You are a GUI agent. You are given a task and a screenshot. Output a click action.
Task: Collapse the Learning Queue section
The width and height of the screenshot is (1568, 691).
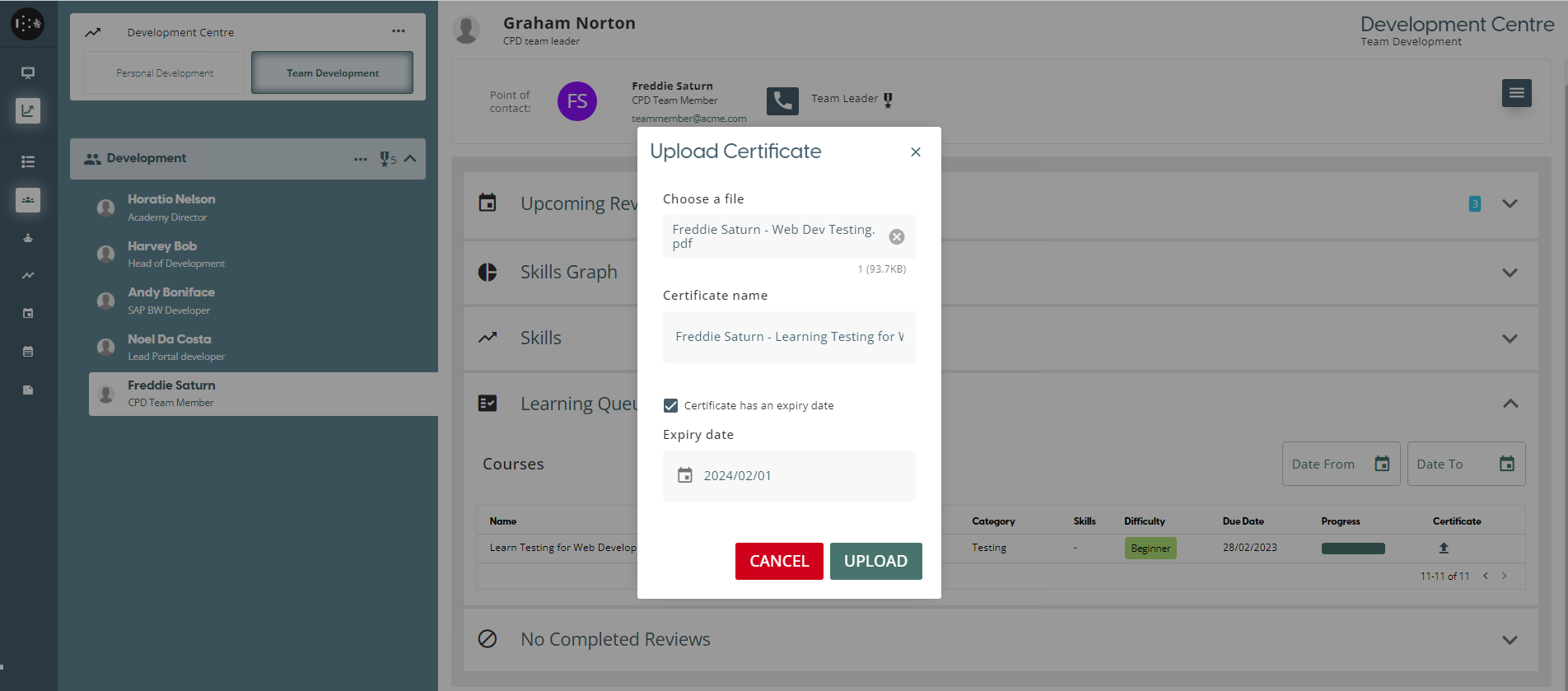[1510, 404]
